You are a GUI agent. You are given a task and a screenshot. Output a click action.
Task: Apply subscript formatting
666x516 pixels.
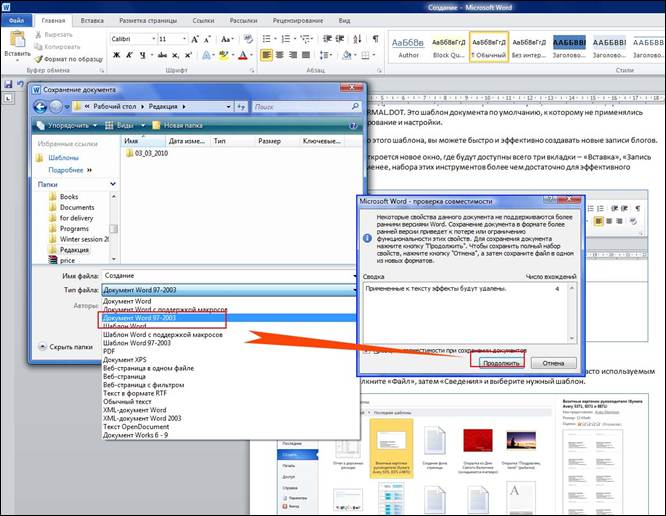pos(175,55)
